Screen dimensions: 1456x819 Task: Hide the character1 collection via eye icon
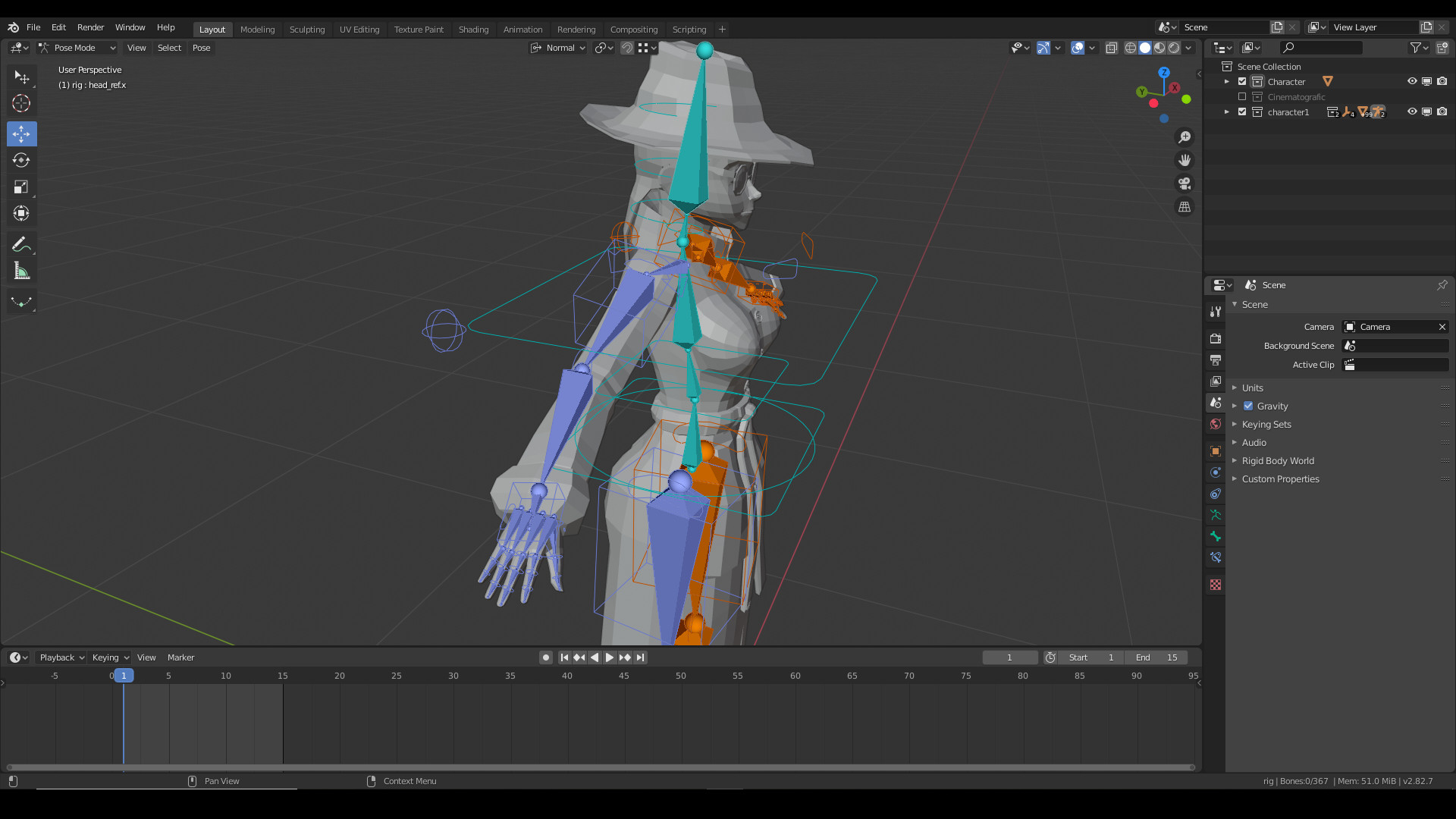click(1412, 111)
